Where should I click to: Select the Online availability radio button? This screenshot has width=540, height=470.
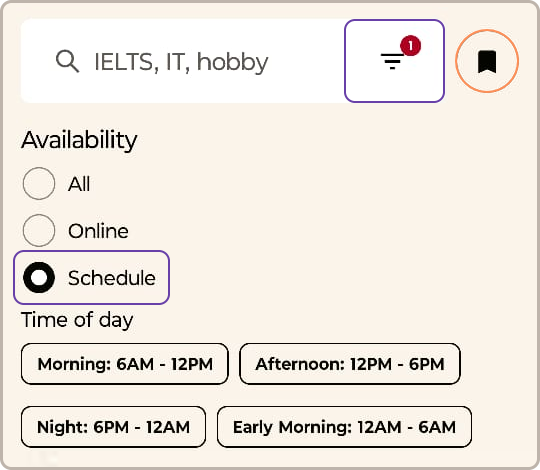[39, 230]
